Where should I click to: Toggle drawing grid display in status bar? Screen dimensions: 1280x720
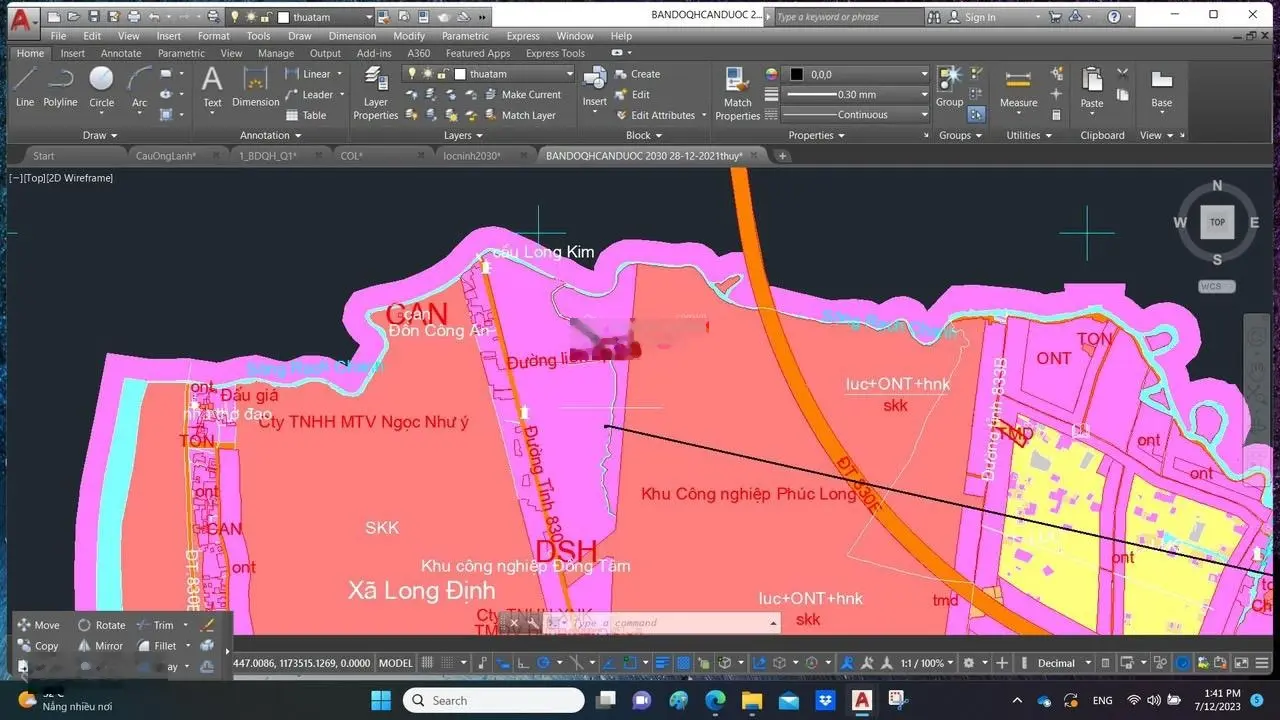pyautogui.click(x=428, y=663)
